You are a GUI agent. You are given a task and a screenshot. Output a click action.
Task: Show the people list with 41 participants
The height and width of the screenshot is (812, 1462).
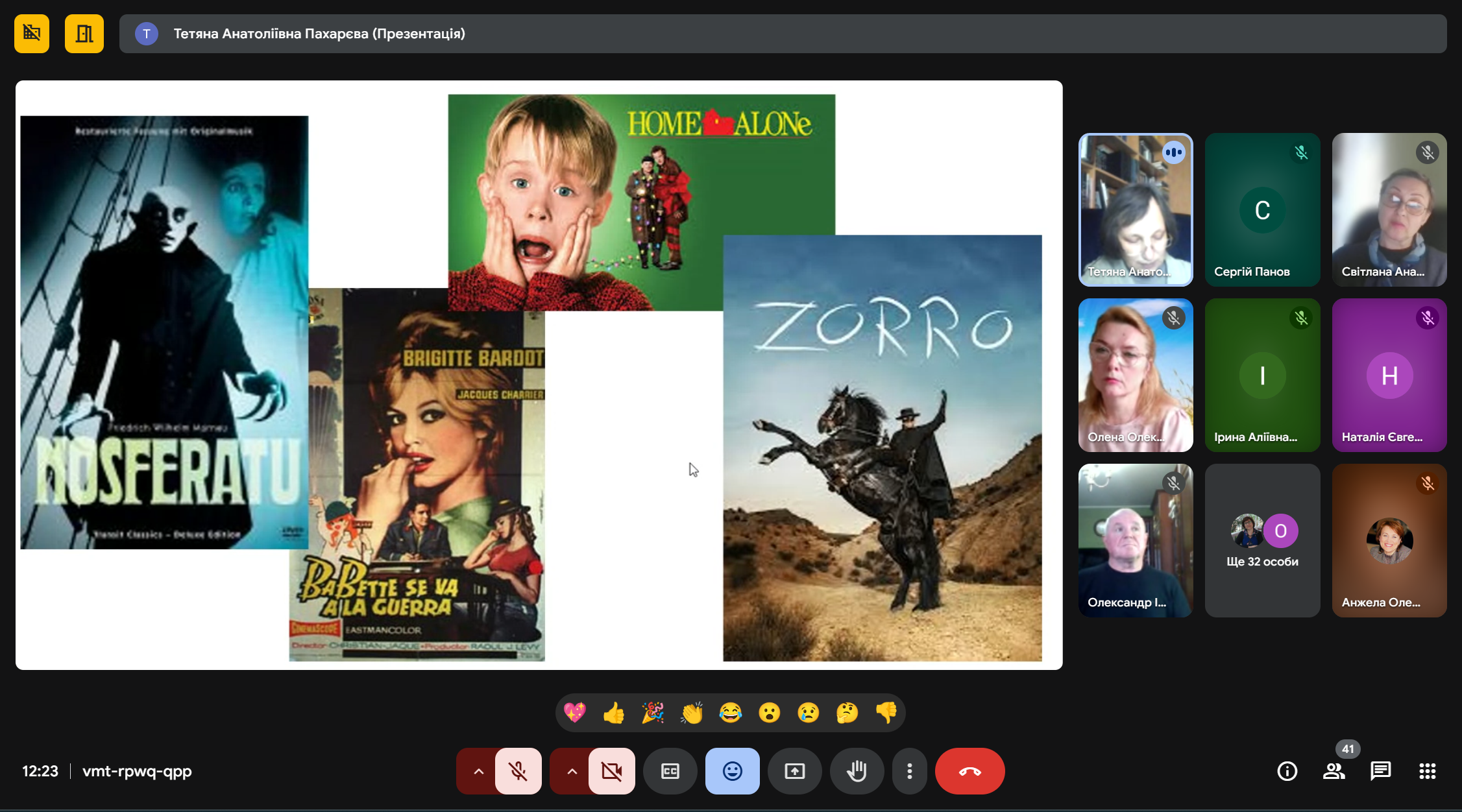coord(1334,771)
